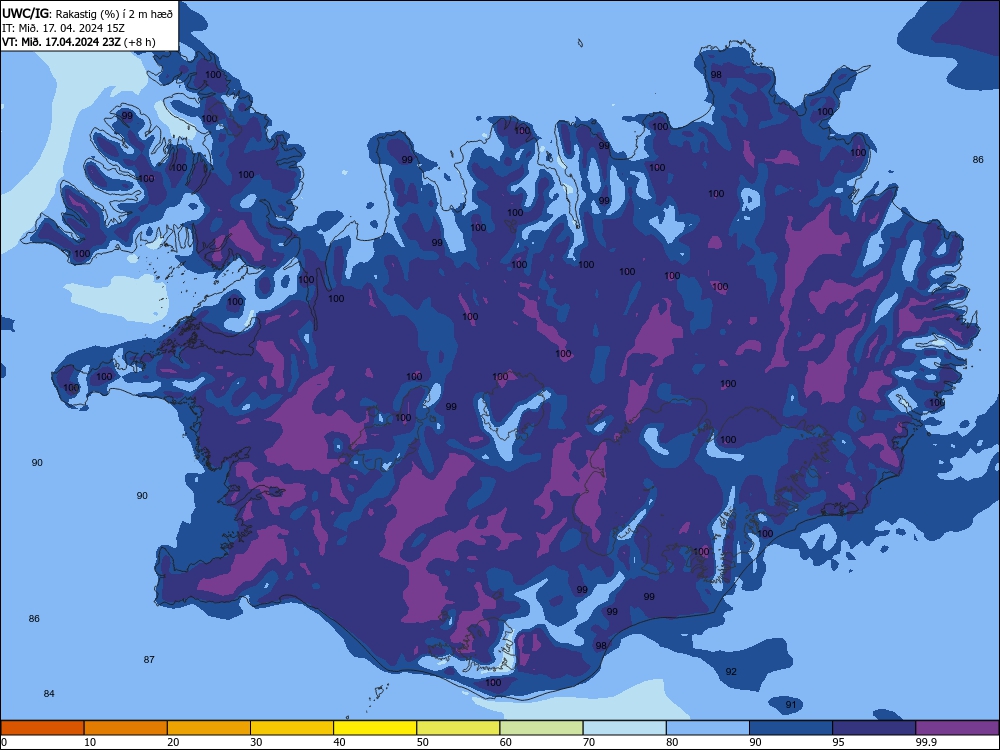Viewport: 1000px width, 750px height.
Task: Pick the golden 30–40 legend swatch
Action: (292, 728)
